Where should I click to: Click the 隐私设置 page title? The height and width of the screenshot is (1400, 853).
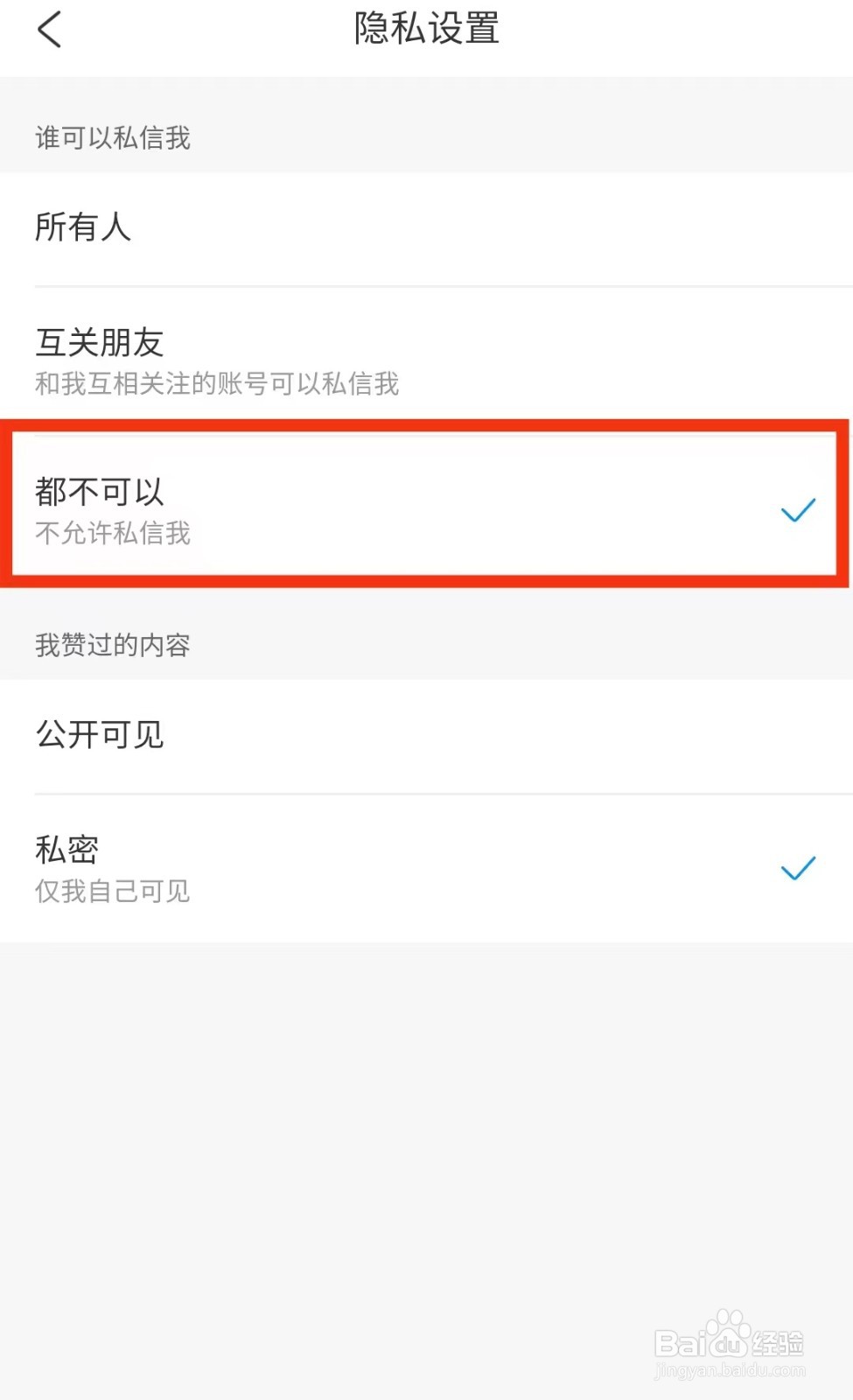pyautogui.click(x=426, y=28)
